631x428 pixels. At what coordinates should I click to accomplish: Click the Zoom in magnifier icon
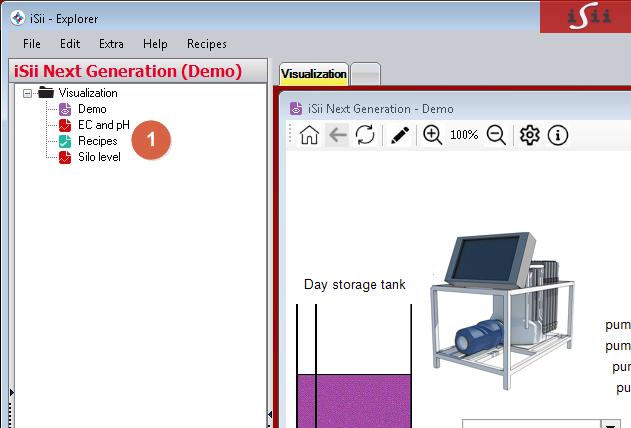[x=433, y=135]
